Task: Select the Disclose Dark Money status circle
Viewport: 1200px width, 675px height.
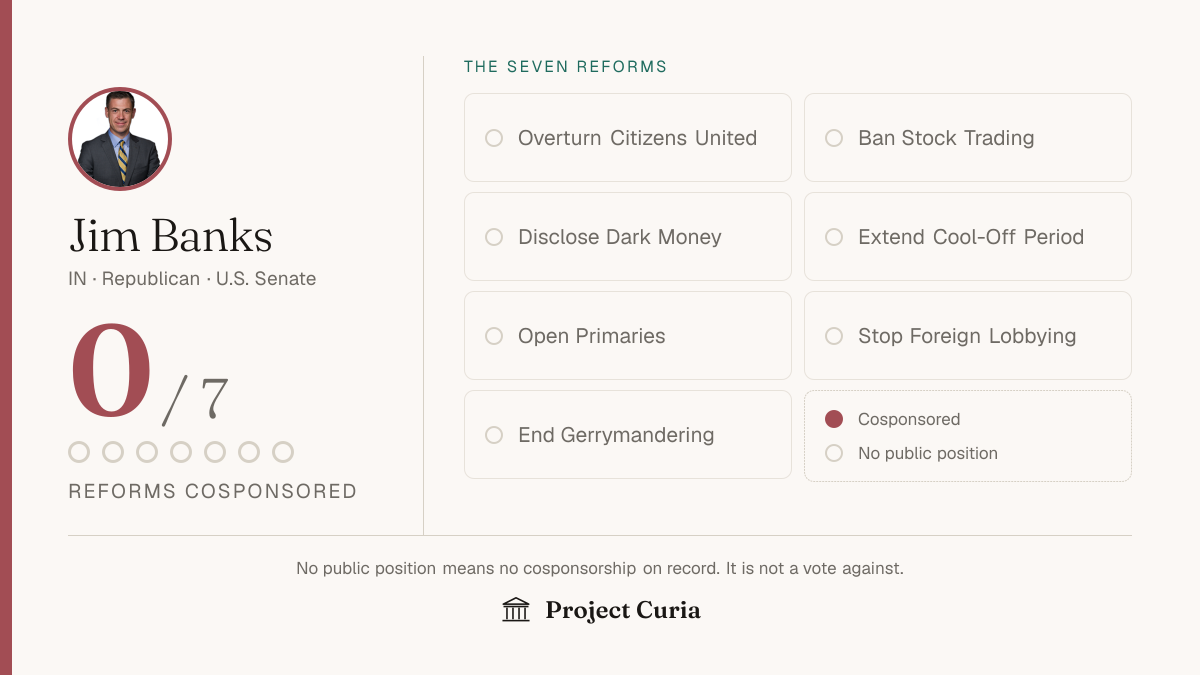Action: coord(494,237)
